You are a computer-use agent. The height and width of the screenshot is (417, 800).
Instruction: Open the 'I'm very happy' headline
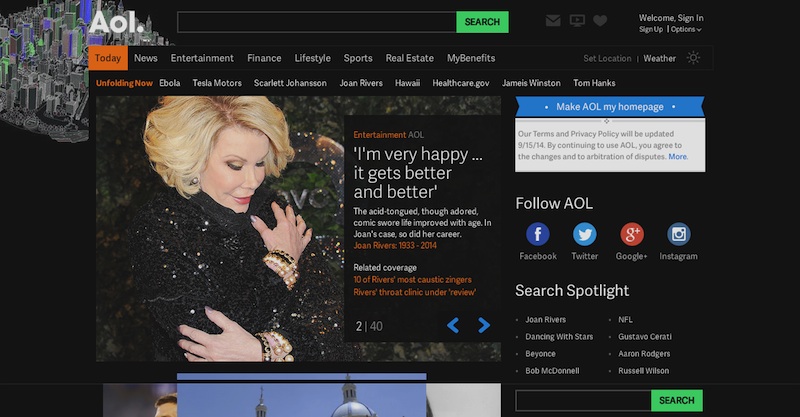[417, 173]
